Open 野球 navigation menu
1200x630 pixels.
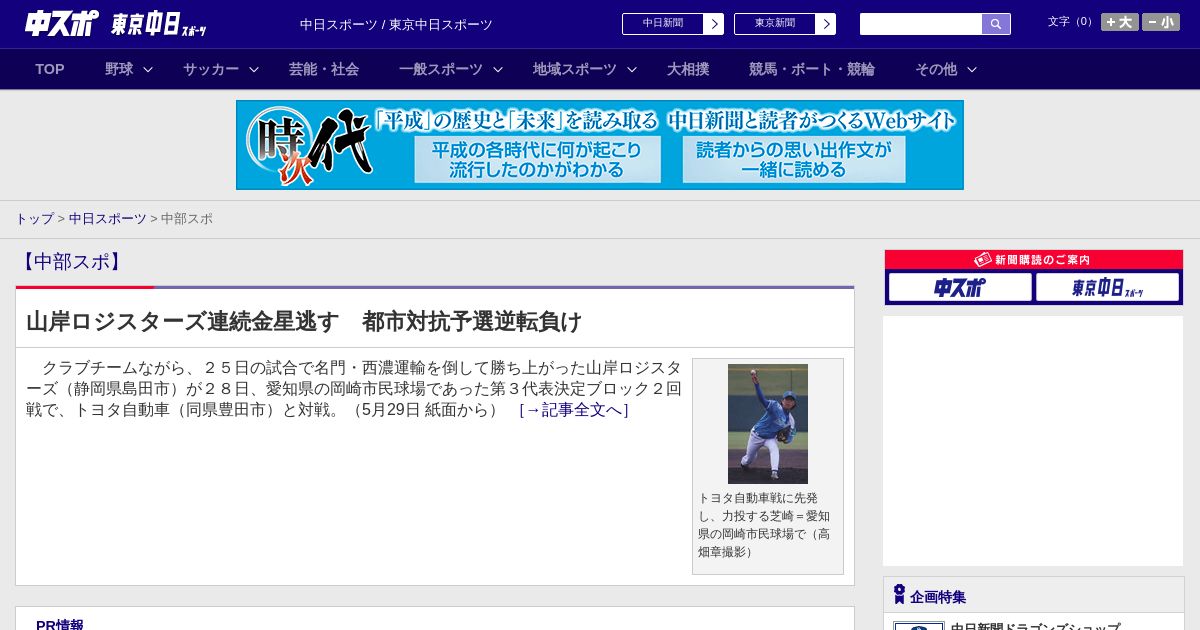click(119, 69)
